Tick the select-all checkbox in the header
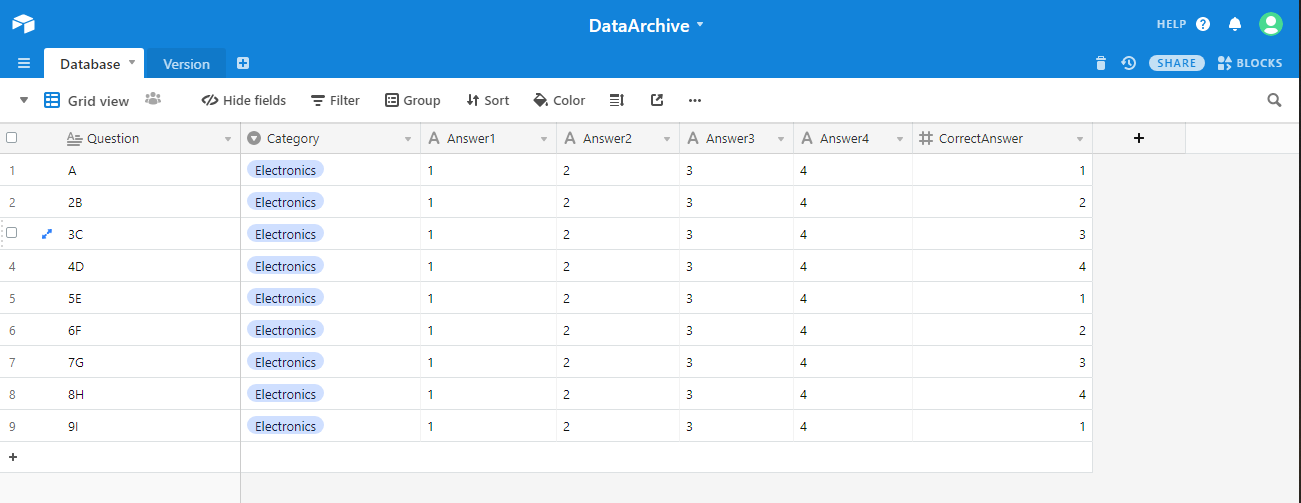 [12, 138]
